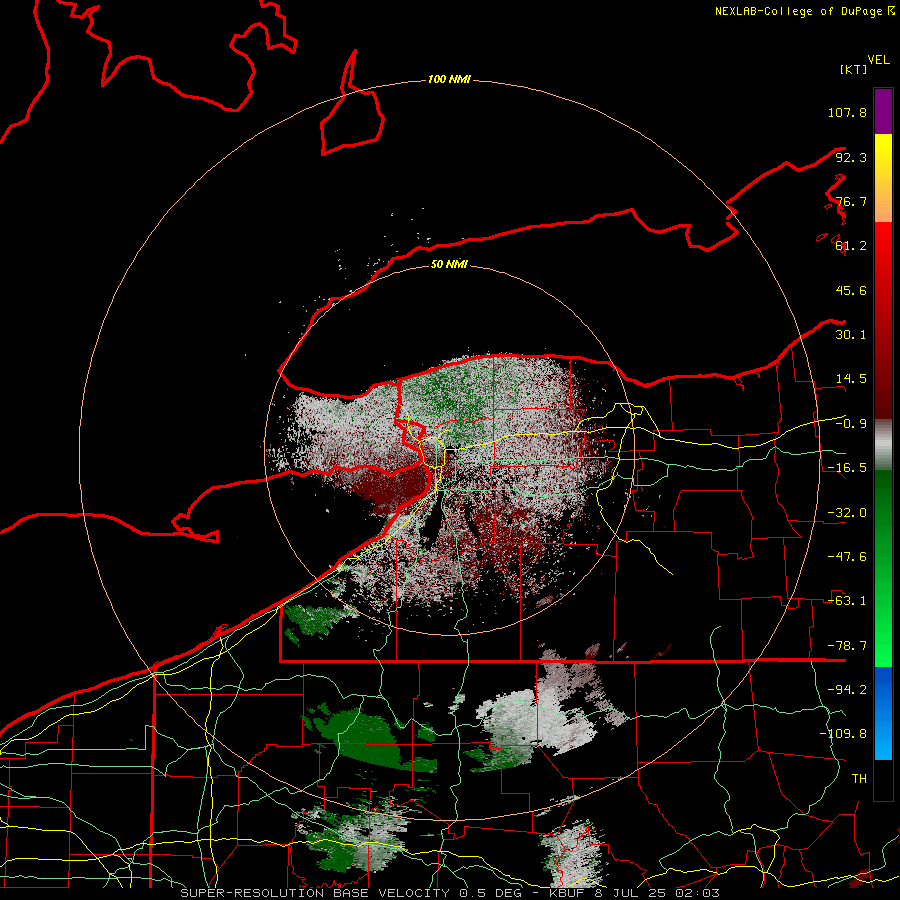The image size is (900, 900).
Task: Click the 50 NMI range ring label
Action: point(449,264)
